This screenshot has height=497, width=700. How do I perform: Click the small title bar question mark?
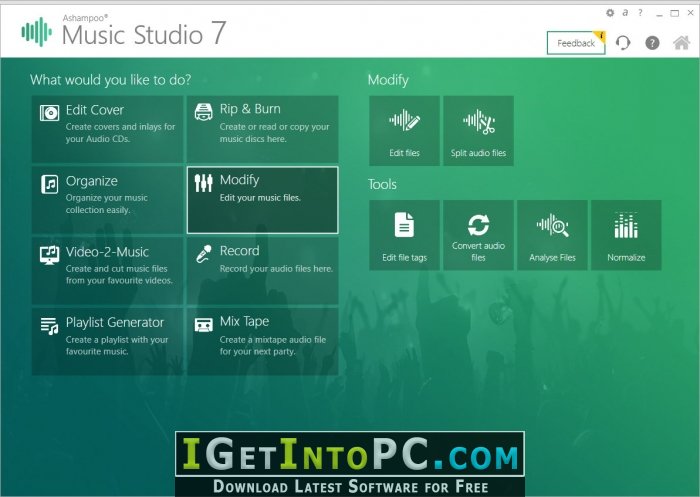(x=640, y=13)
